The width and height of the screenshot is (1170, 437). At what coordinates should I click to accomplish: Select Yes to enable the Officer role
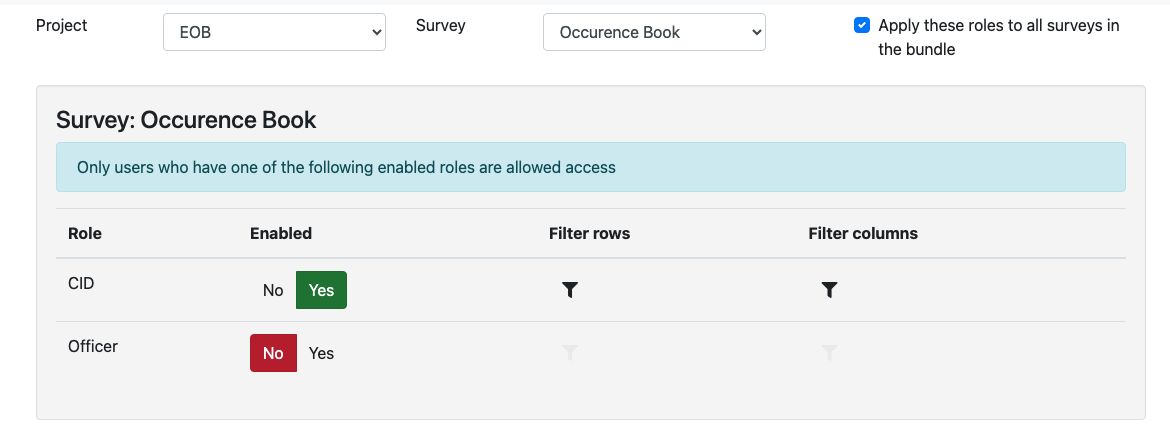pyautogui.click(x=321, y=353)
